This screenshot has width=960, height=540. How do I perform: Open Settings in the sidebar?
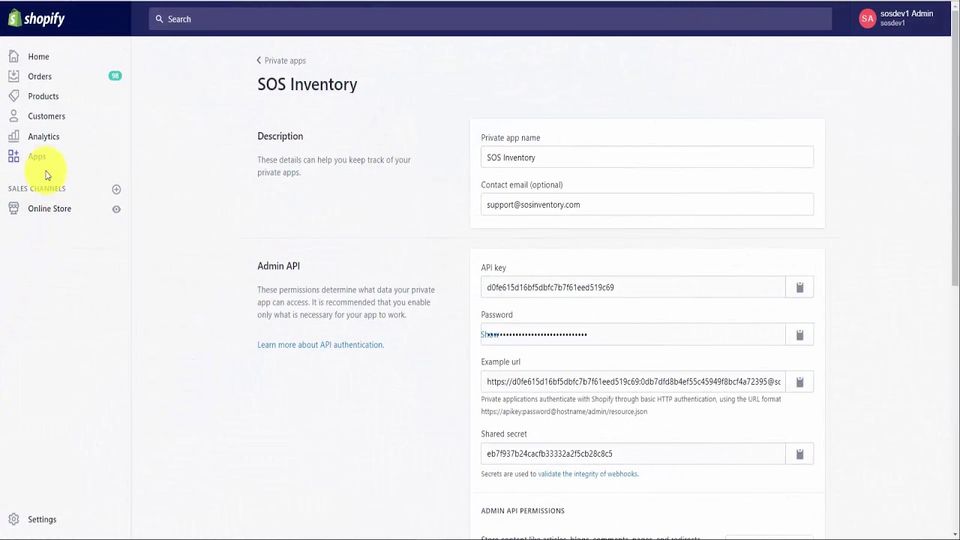click(x=42, y=519)
